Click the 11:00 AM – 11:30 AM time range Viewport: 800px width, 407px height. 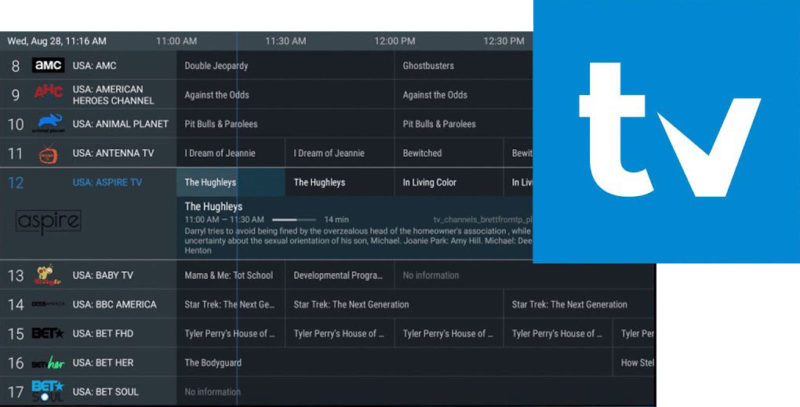(x=224, y=219)
